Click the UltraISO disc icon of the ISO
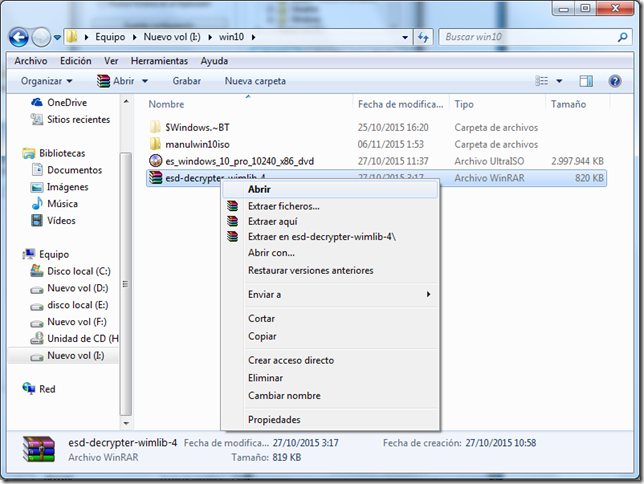This screenshot has height=484, width=644. [x=156, y=161]
